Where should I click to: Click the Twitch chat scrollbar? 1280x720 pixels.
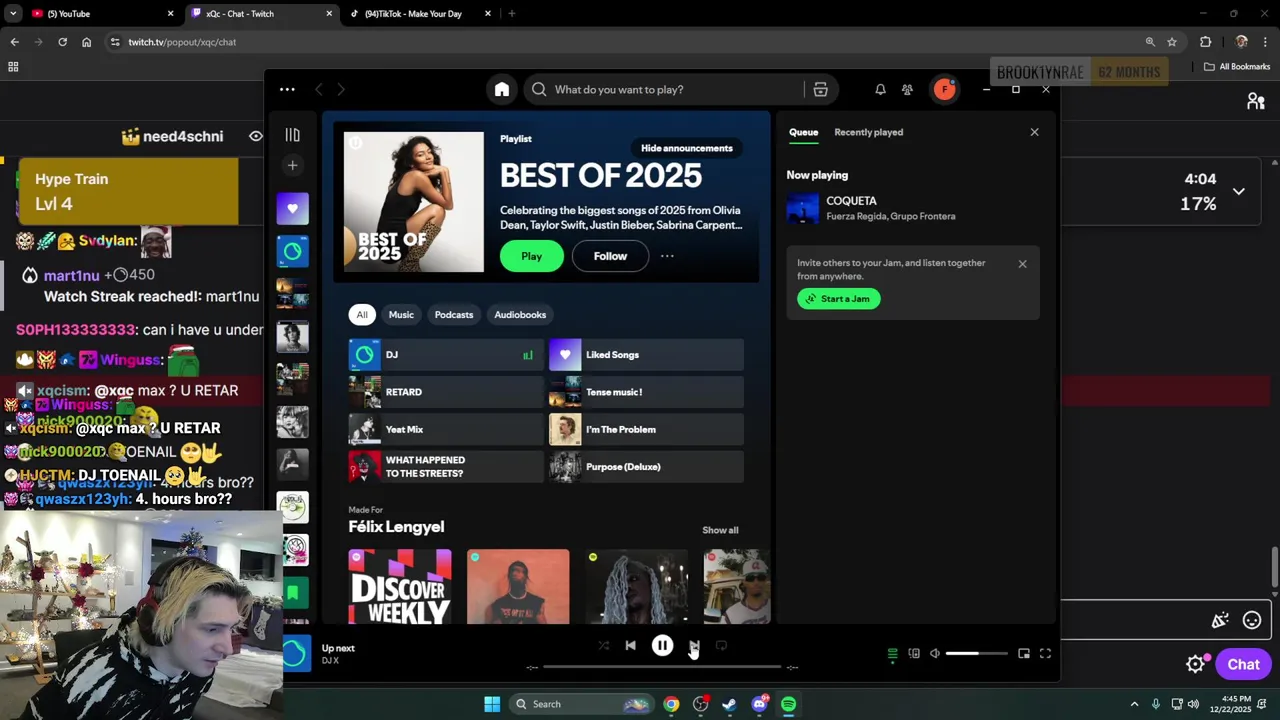(x=1274, y=568)
